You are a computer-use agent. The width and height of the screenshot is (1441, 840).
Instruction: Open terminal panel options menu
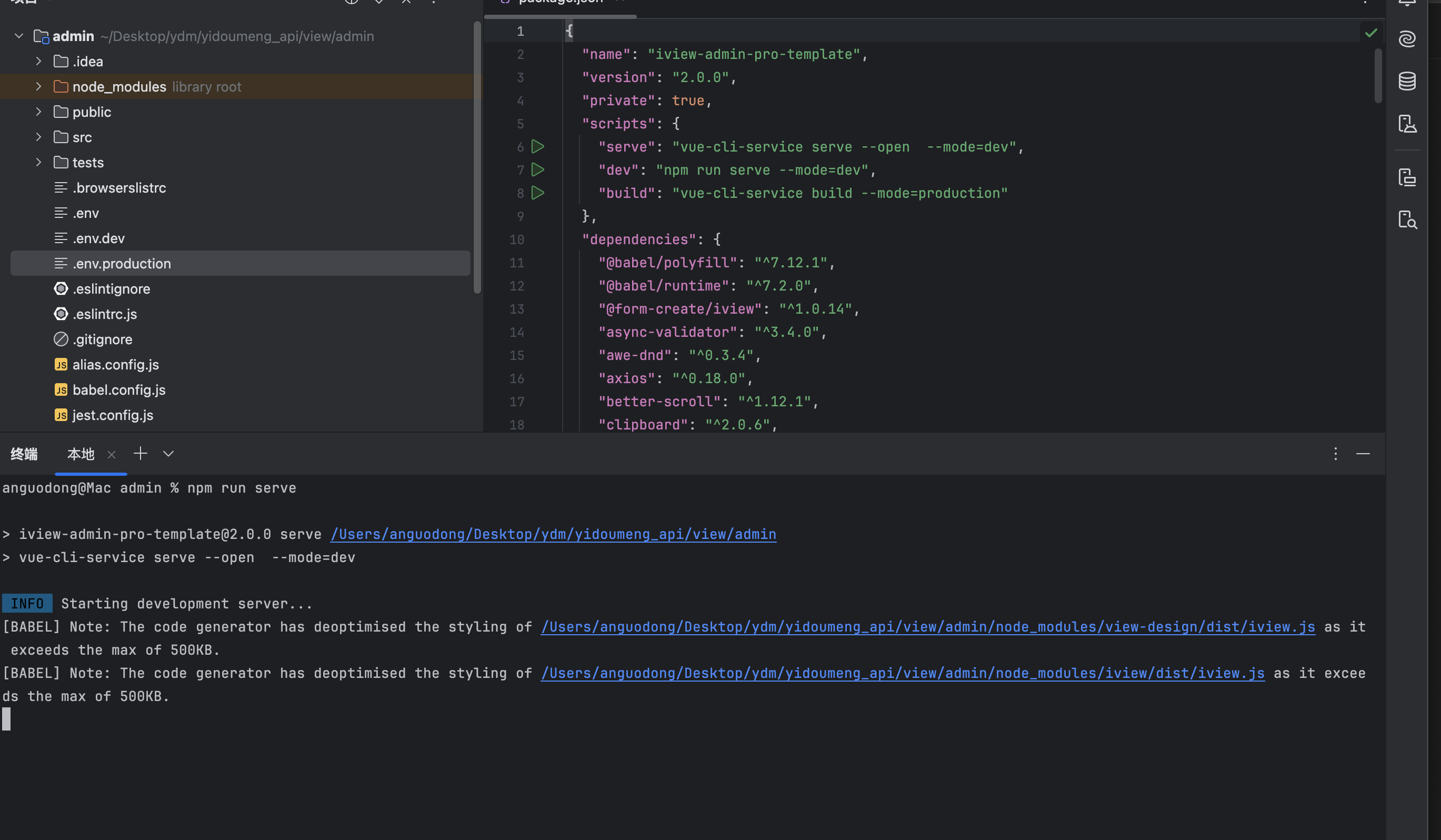1335,454
